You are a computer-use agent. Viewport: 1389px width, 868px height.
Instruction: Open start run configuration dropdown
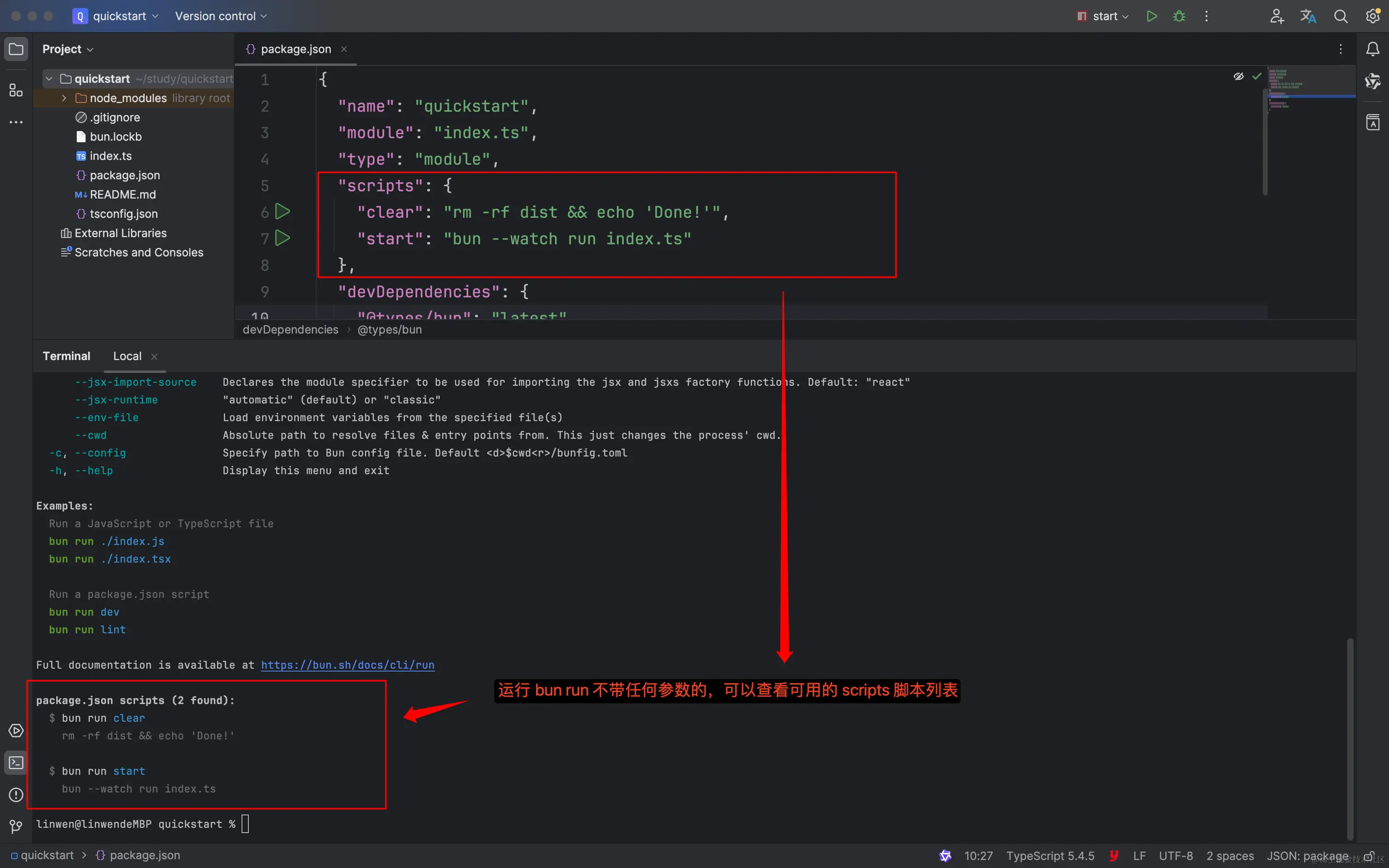tap(1102, 16)
